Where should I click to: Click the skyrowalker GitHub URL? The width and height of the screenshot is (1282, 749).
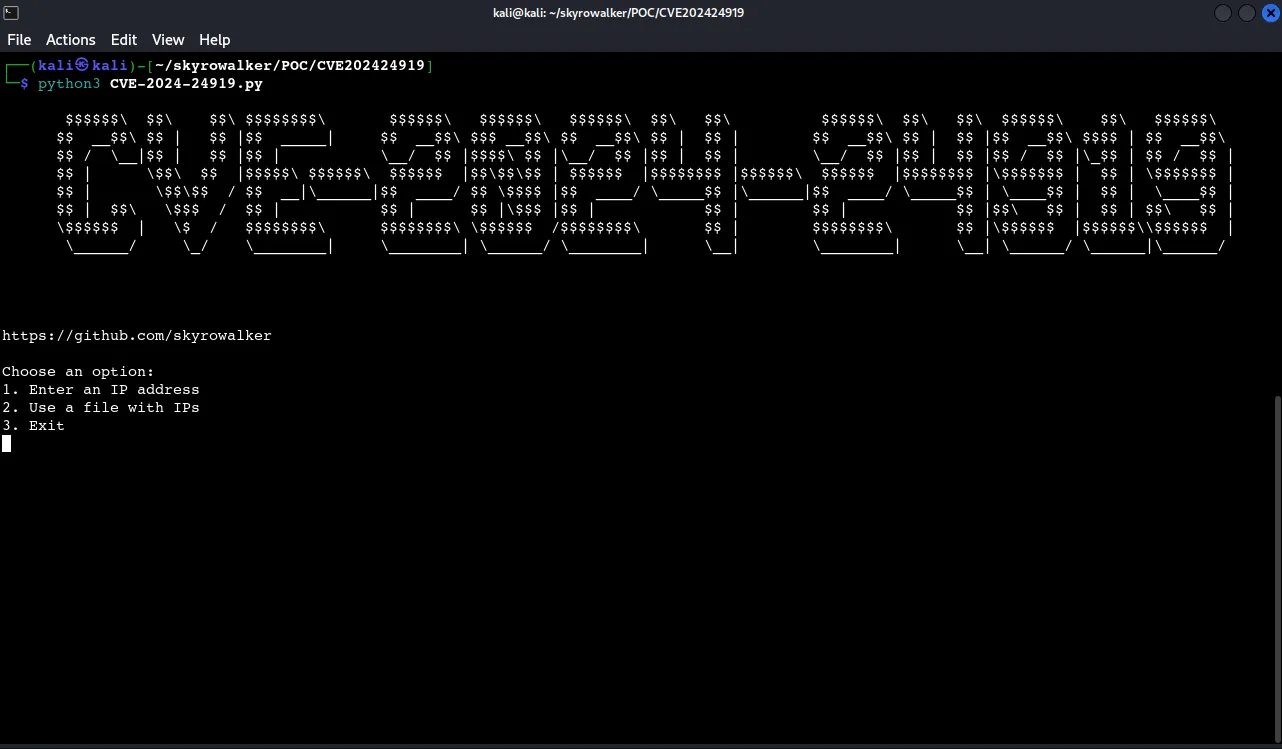pos(136,336)
